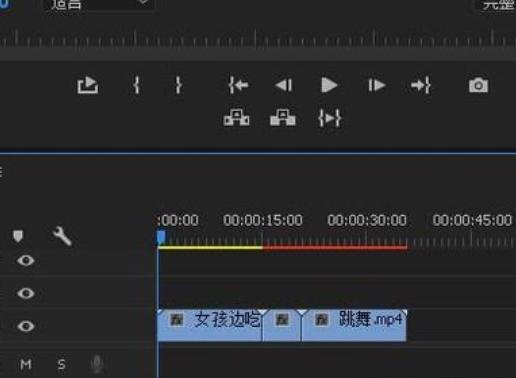516x378 pixels.
Task: Open timeline display settings wrench
Action: click(62, 236)
